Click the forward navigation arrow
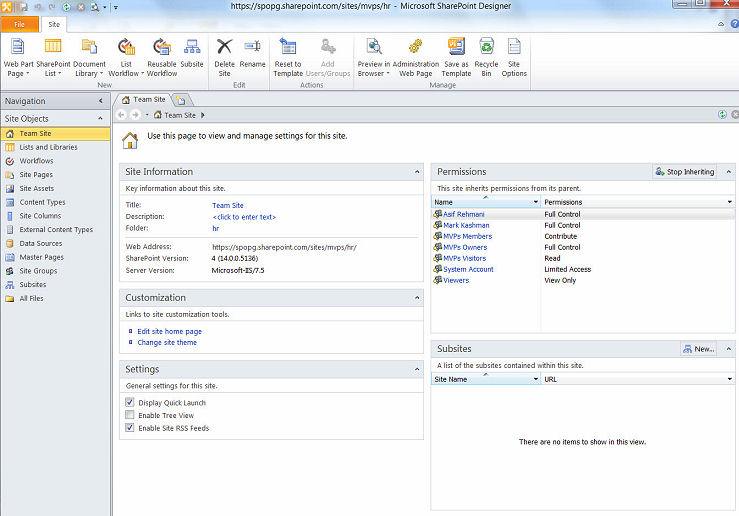Image resolution: width=739 pixels, height=516 pixels. (135, 115)
